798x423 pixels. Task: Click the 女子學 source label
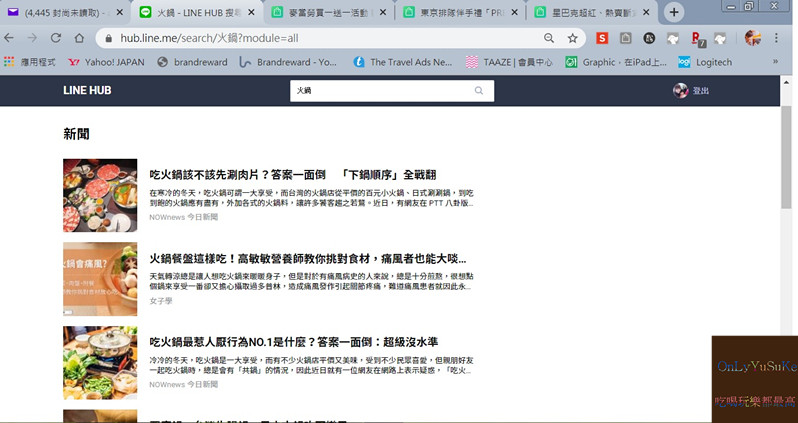161,301
